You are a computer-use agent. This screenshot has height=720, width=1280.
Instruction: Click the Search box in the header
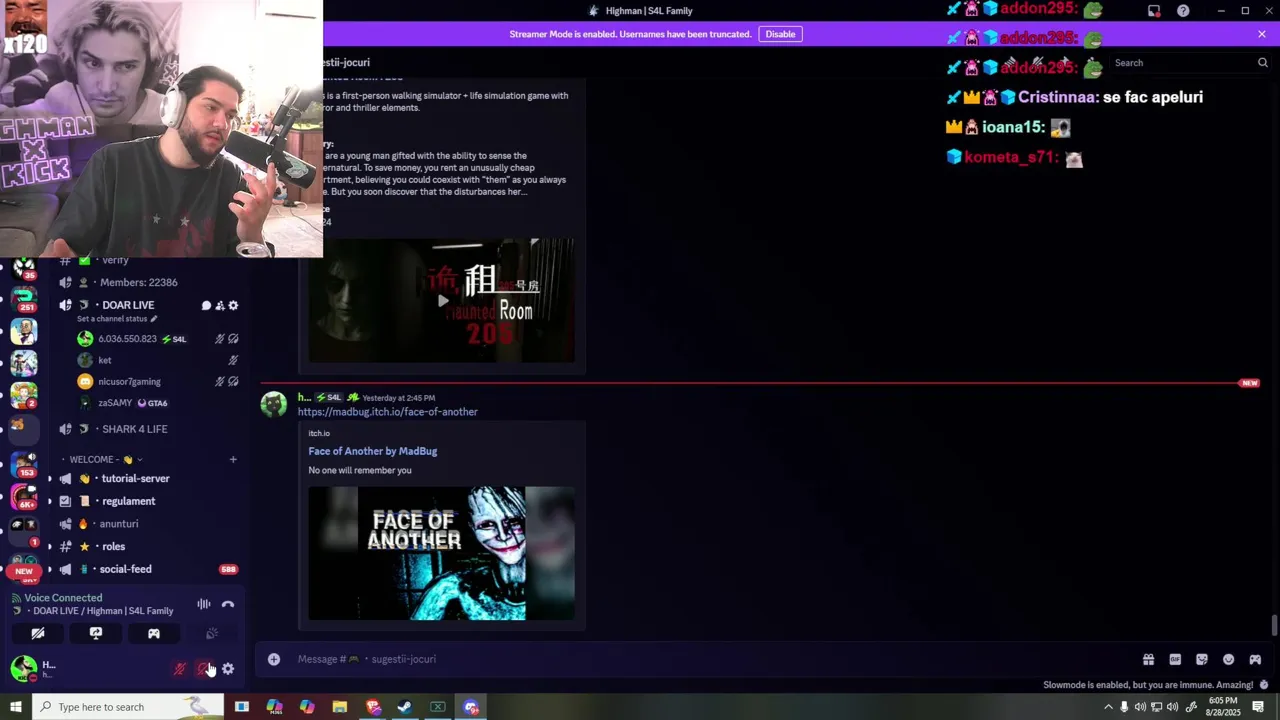[x=1190, y=63]
